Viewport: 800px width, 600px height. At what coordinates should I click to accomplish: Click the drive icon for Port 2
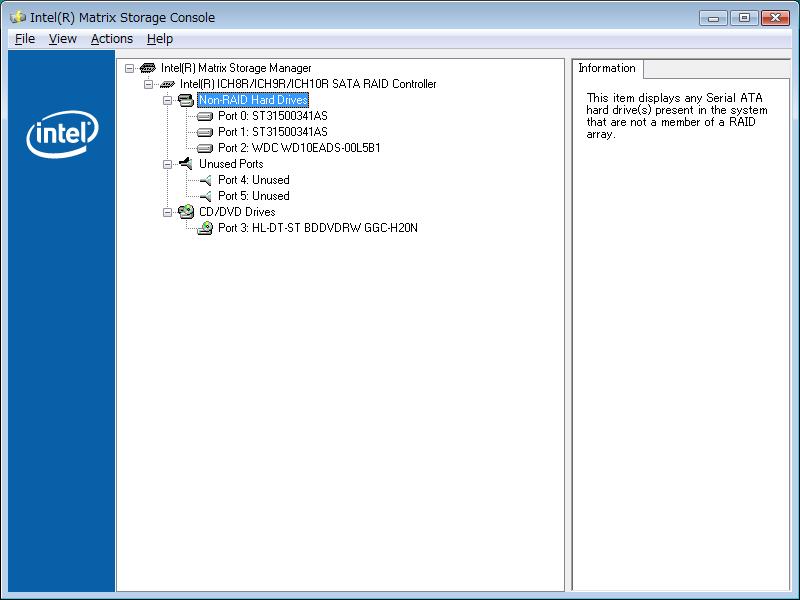(x=205, y=148)
